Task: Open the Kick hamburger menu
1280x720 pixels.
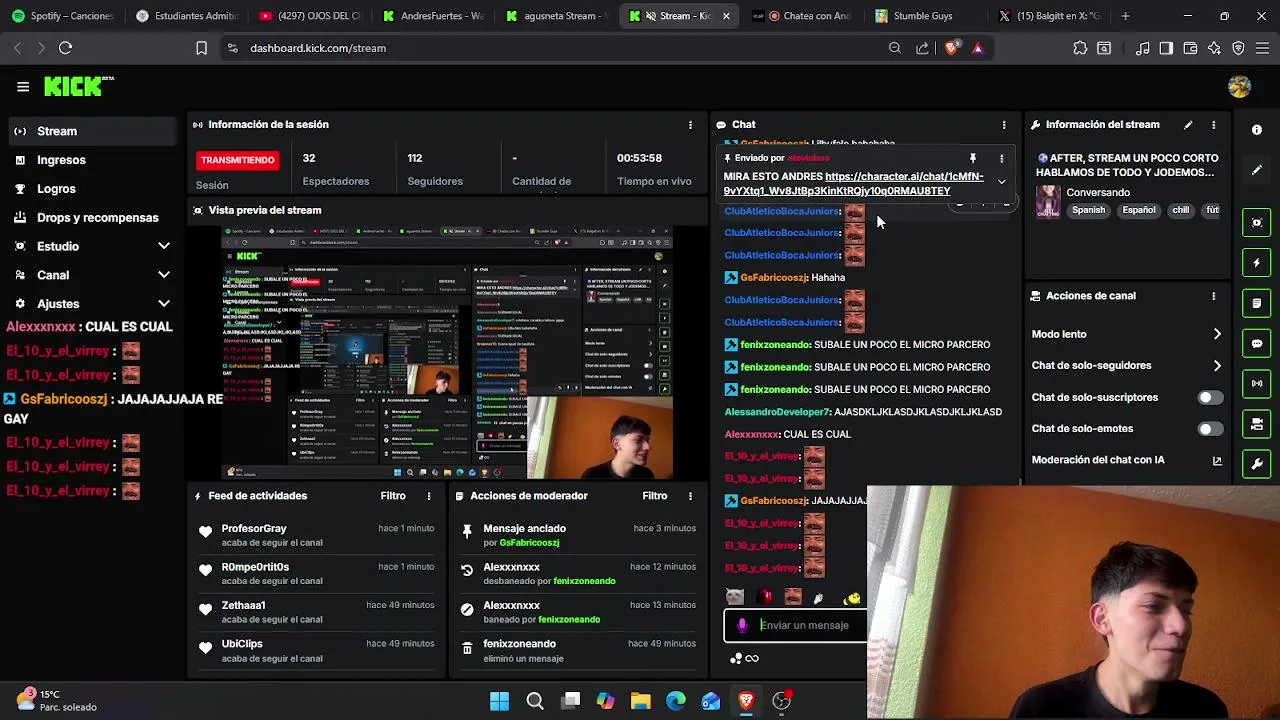Action: click(x=23, y=87)
